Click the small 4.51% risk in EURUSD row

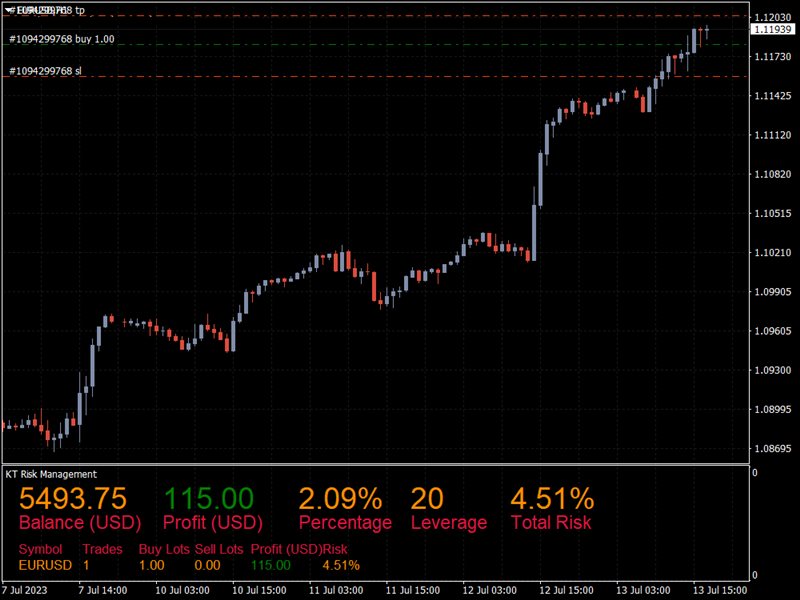[x=341, y=565]
